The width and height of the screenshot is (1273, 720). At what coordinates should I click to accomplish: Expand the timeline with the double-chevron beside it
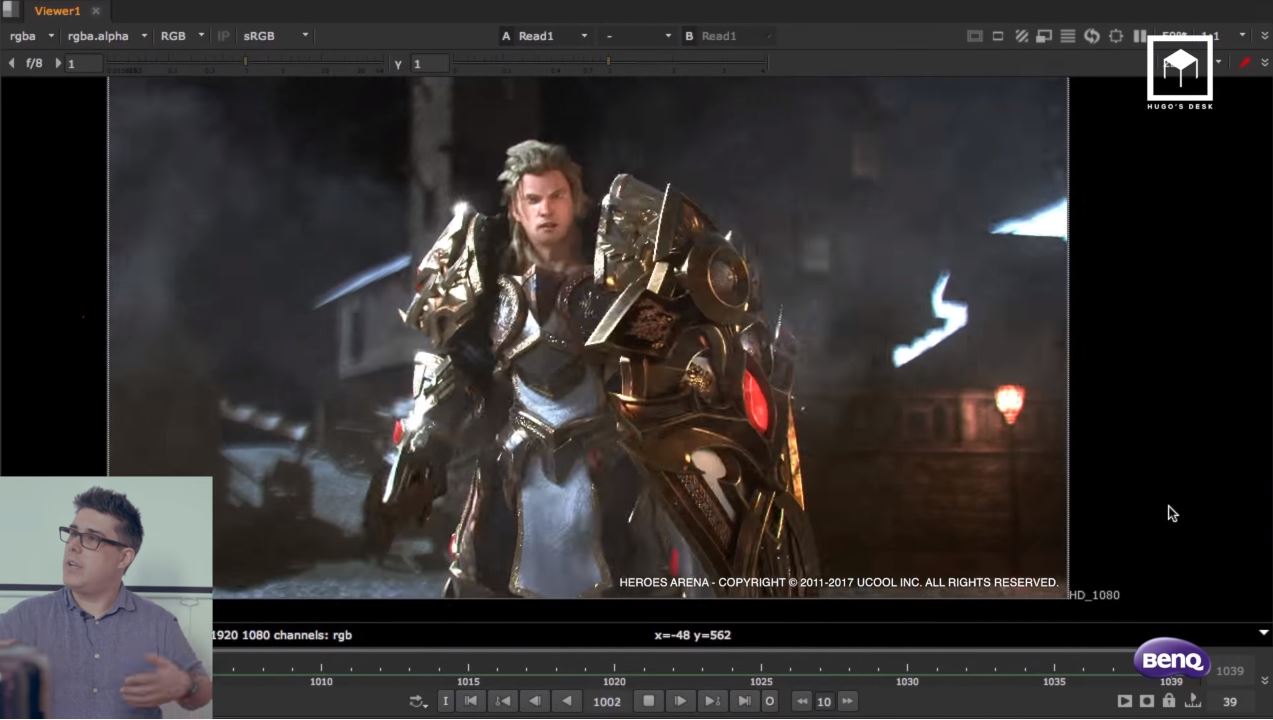pos(1264,680)
